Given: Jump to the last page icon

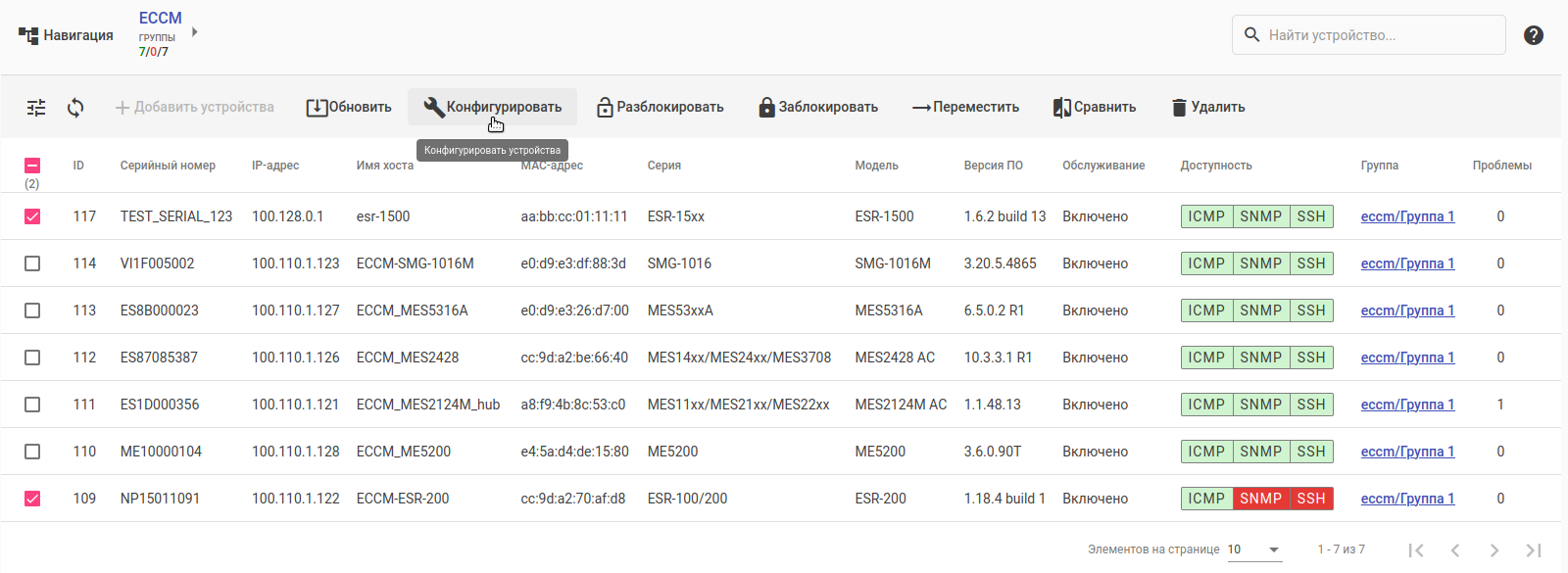Looking at the screenshot, I should tap(1534, 550).
